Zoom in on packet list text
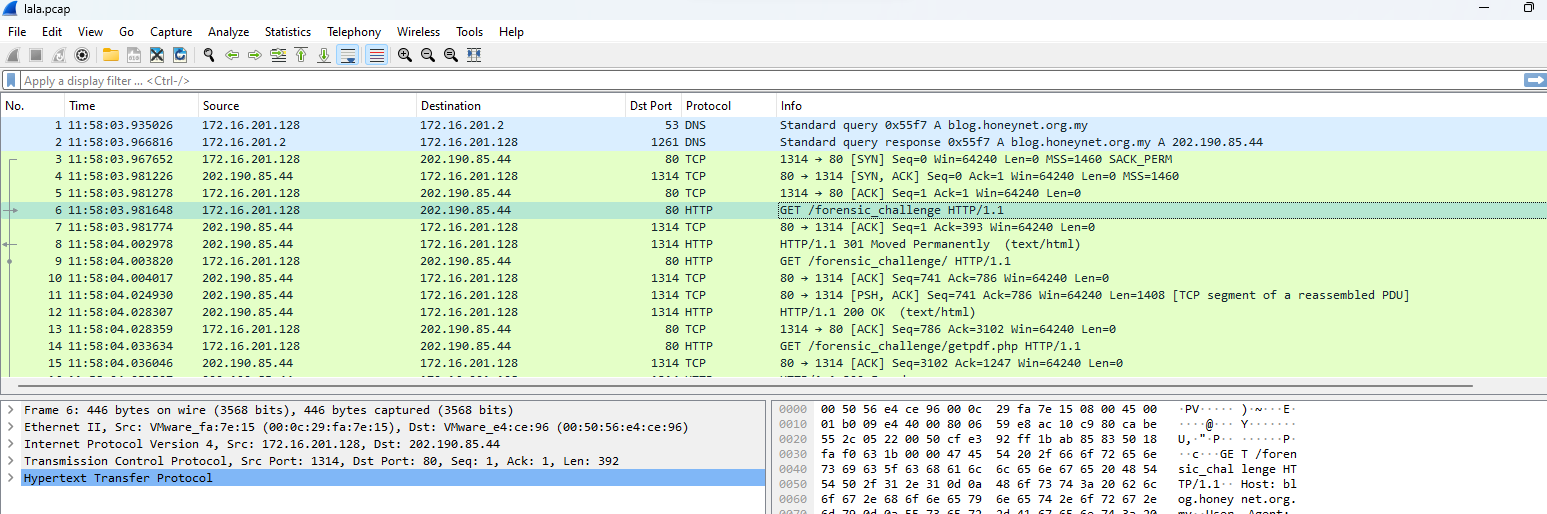 click(x=404, y=55)
